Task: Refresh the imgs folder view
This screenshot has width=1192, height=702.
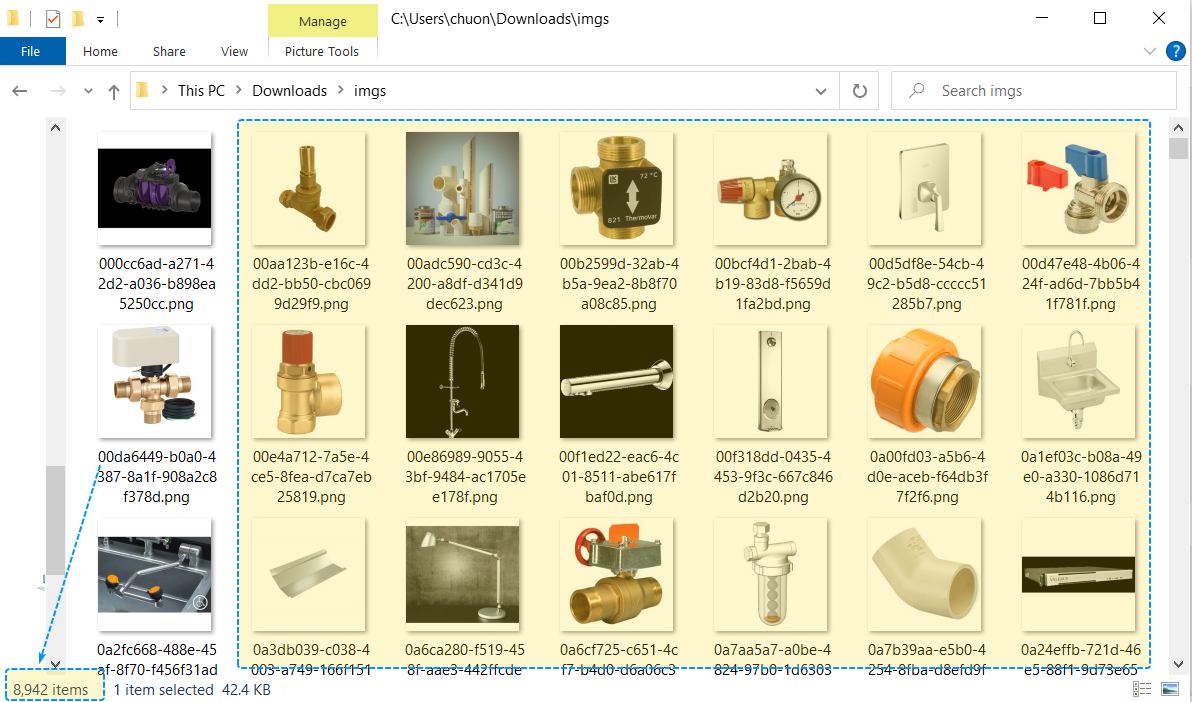Action: click(x=859, y=91)
